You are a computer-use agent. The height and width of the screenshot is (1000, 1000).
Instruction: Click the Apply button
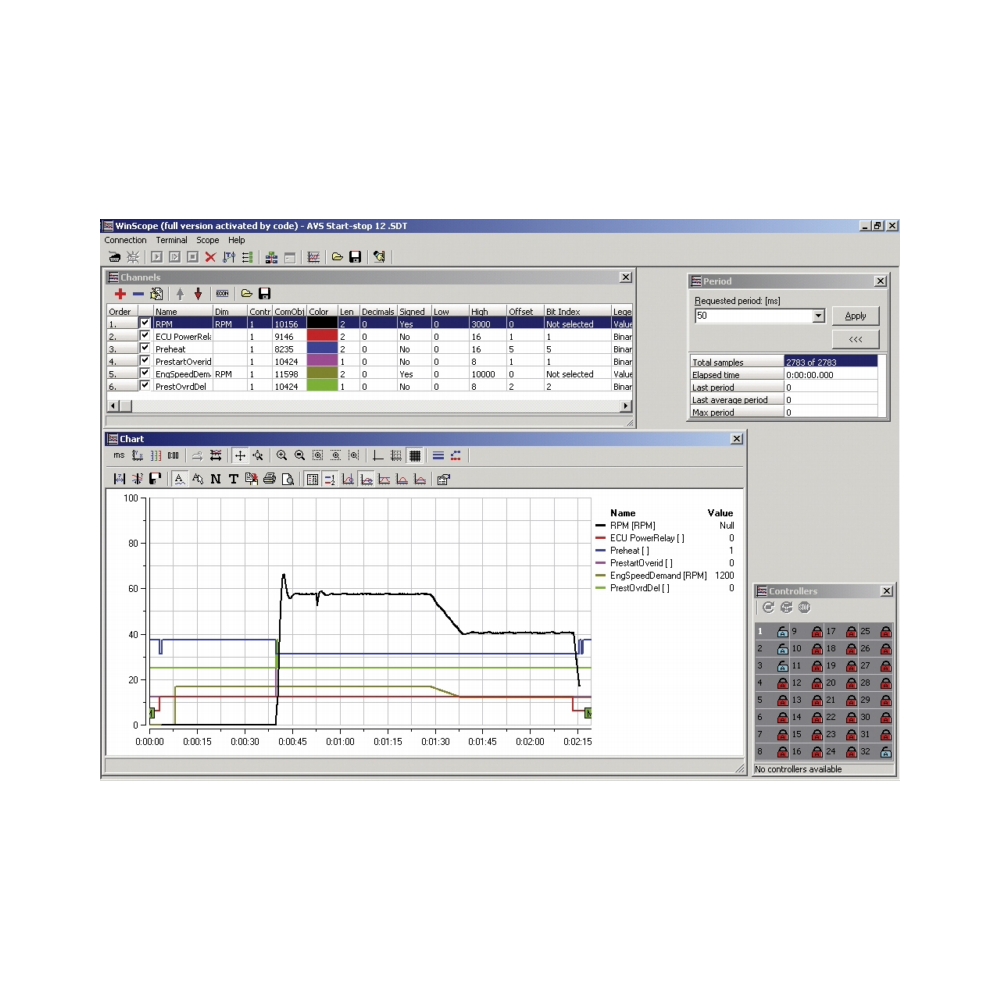pos(855,316)
